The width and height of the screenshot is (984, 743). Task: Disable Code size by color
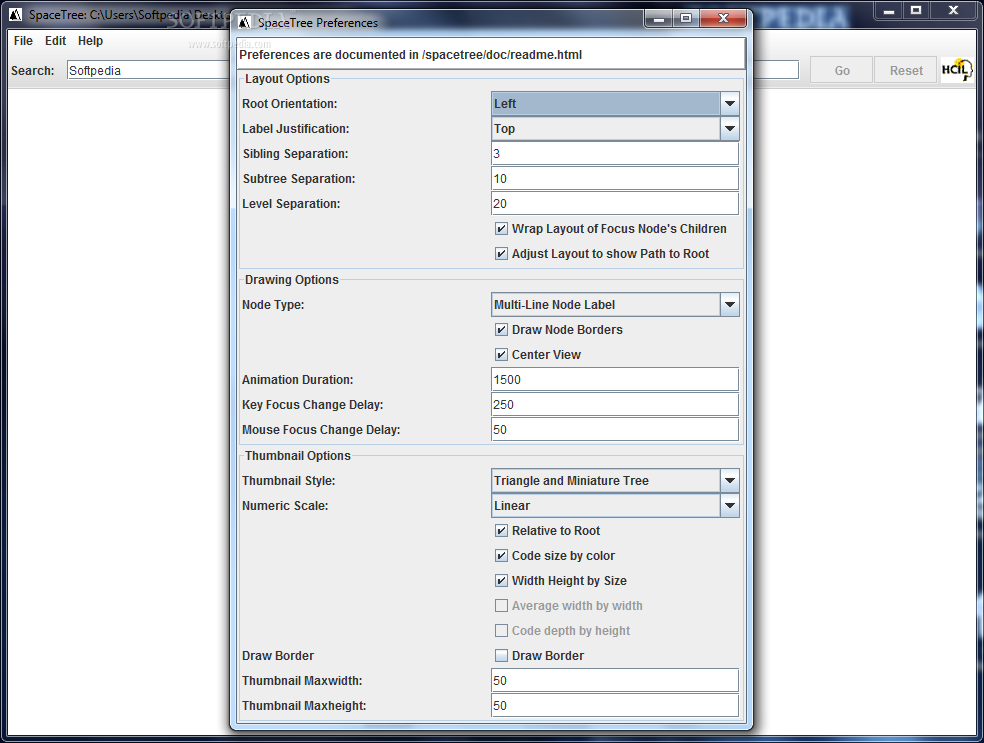pos(501,556)
